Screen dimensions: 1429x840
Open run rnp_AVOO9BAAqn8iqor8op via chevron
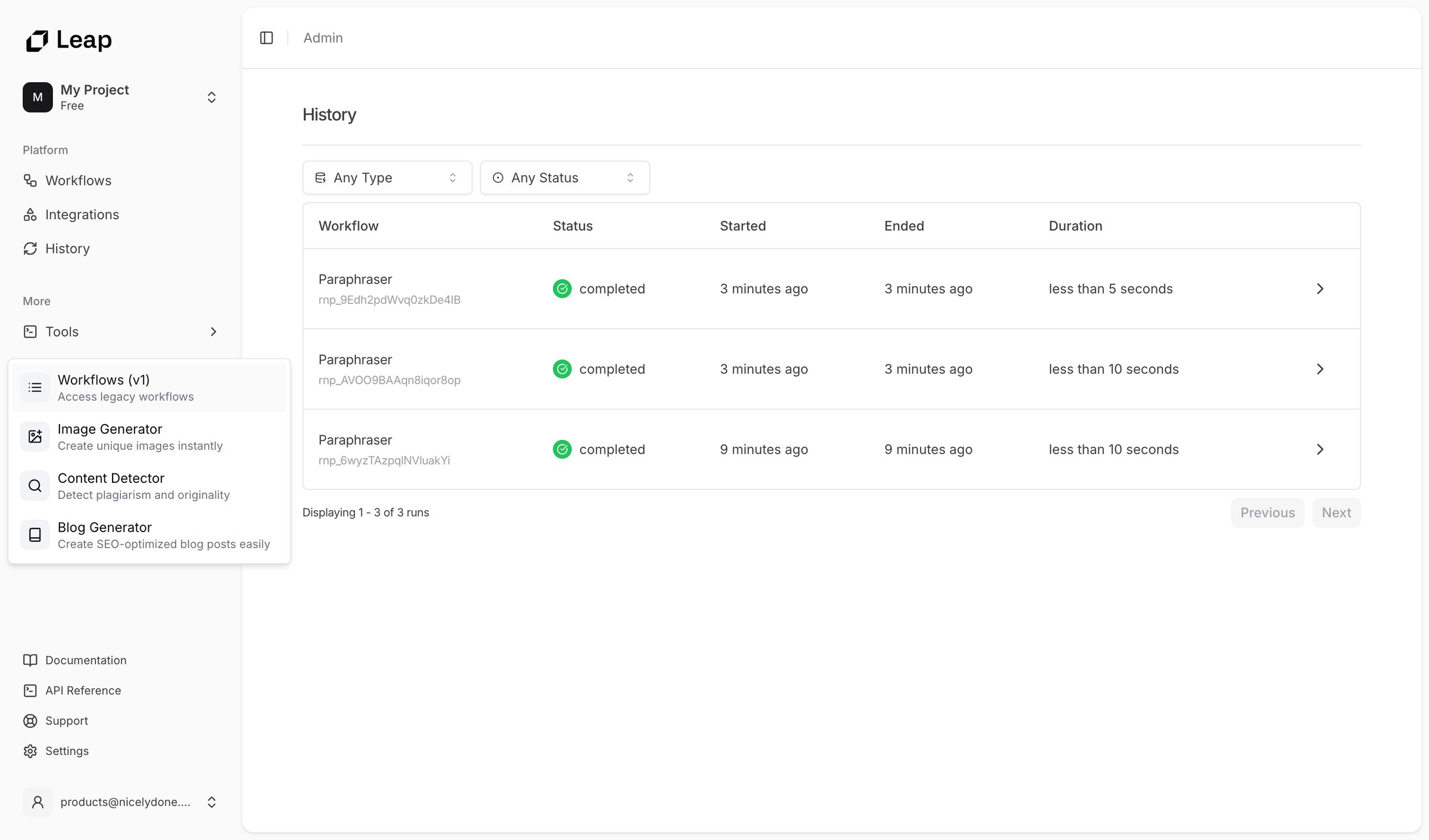1320,369
